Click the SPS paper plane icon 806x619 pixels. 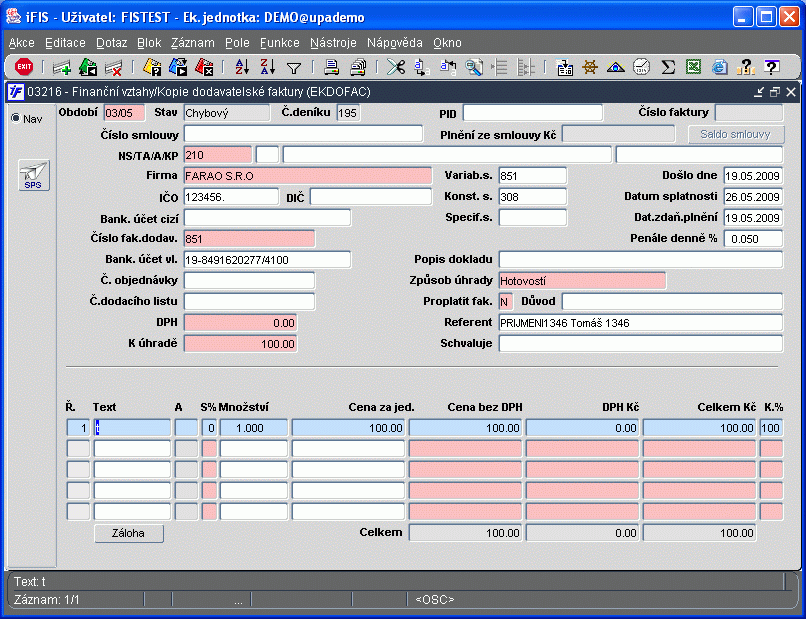tap(34, 175)
